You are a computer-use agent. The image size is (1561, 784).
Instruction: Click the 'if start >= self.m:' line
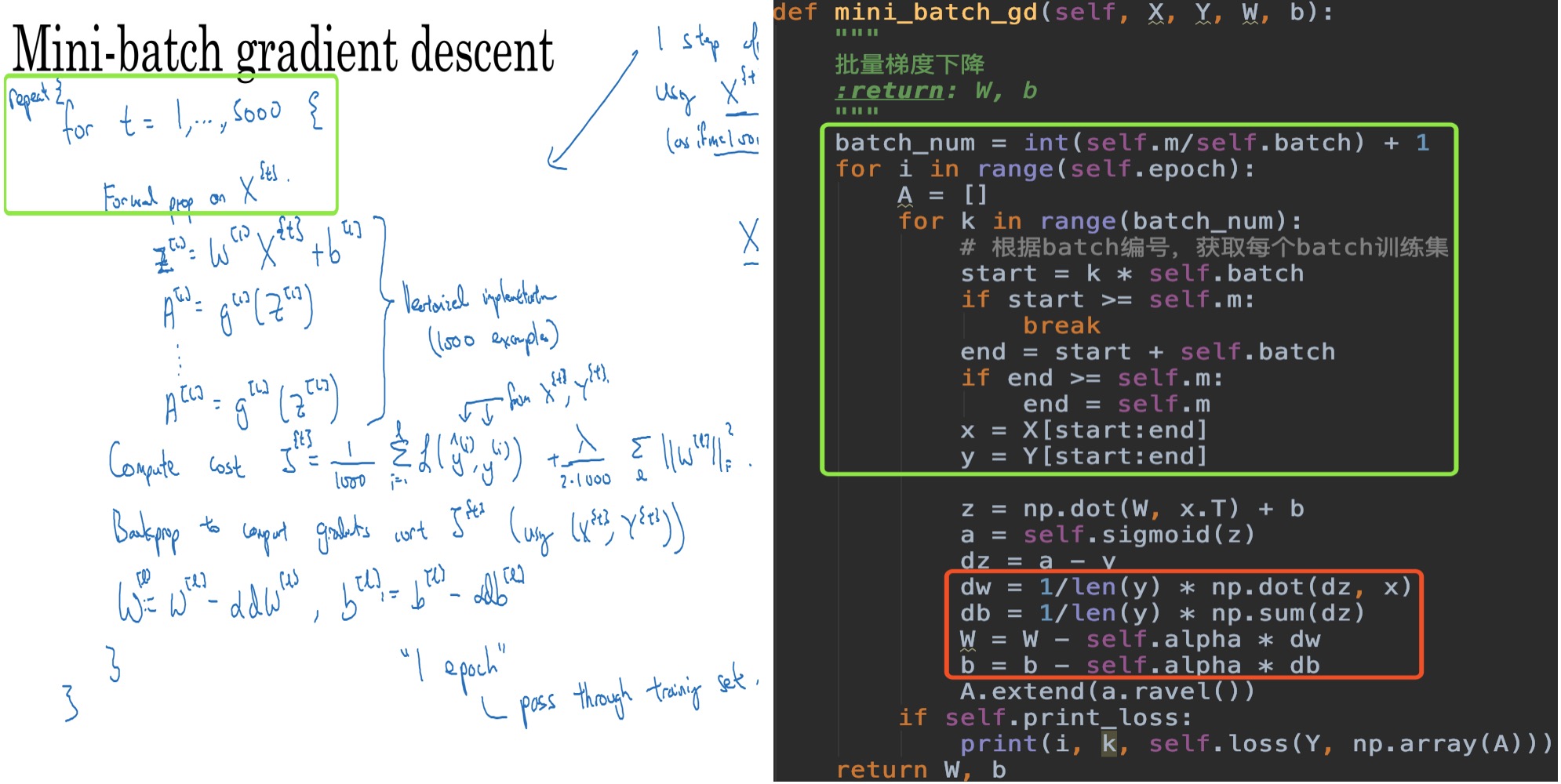[1108, 299]
